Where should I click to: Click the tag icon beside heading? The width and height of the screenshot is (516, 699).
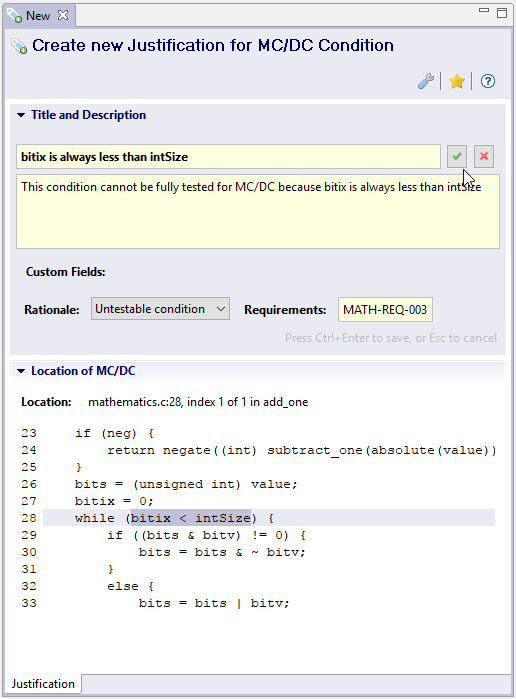tap(19, 46)
